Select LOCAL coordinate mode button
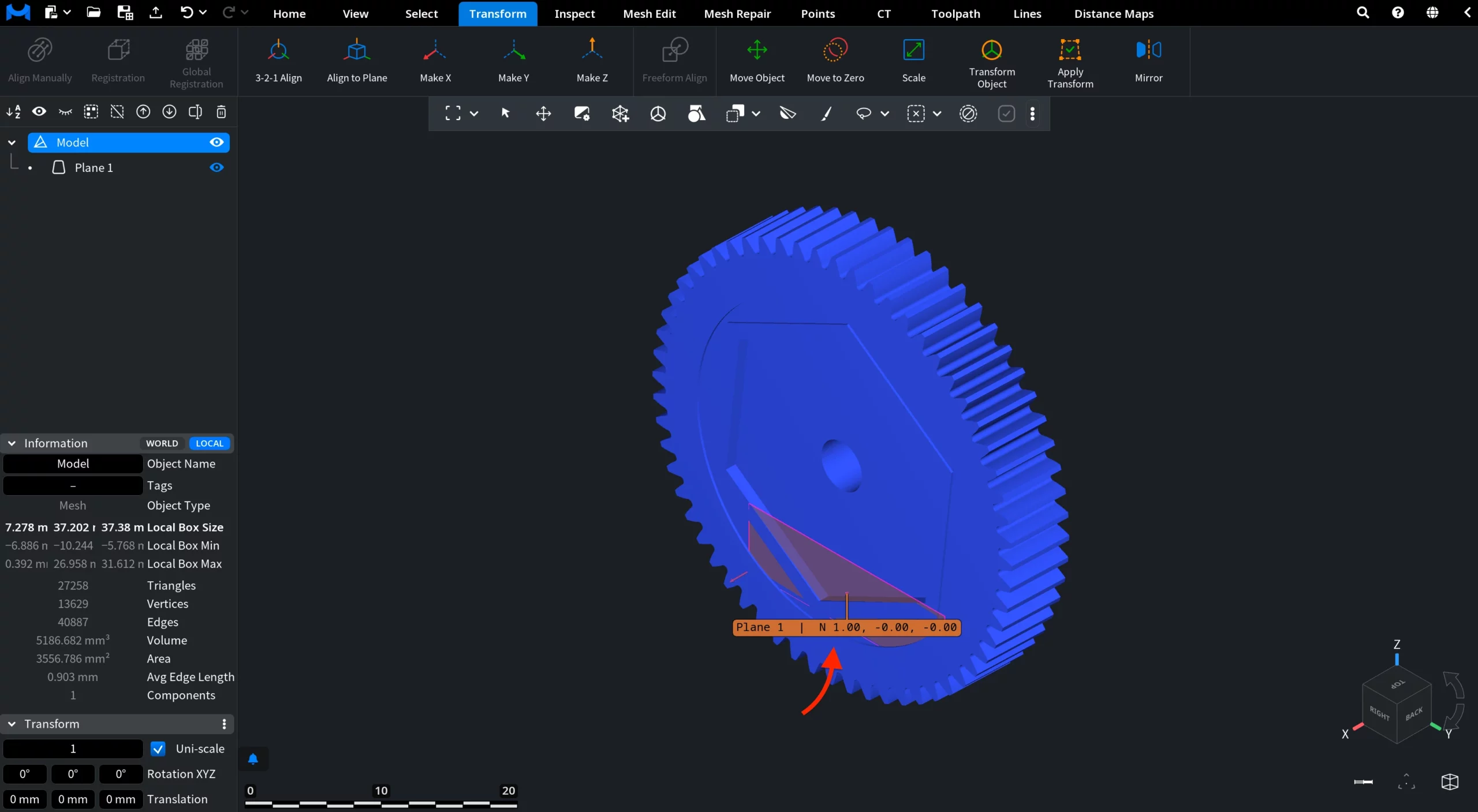Viewport: 1478px width, 812px height. pyautogui.click(x=209, y=443)
